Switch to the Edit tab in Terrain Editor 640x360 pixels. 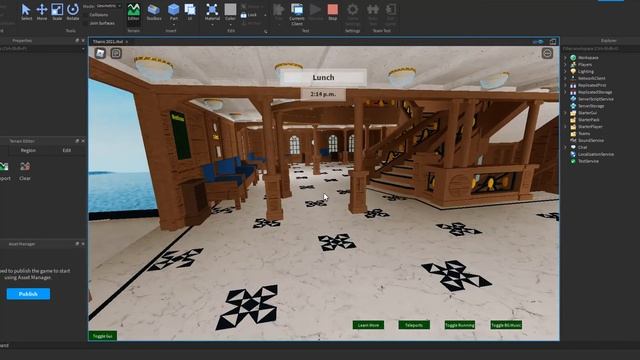67,150
